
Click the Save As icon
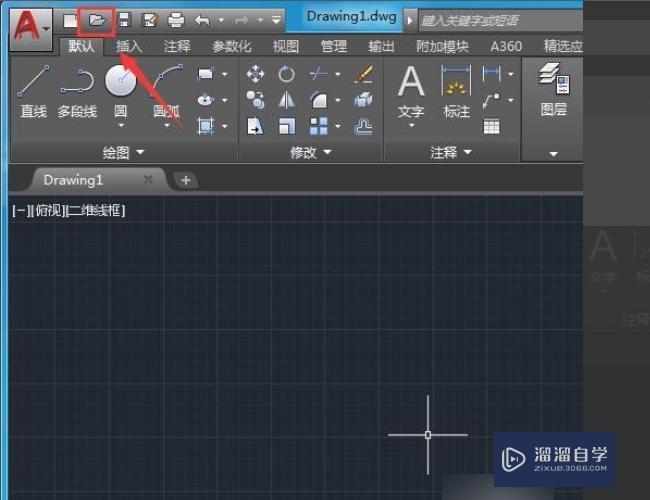(x=150, y=20)
